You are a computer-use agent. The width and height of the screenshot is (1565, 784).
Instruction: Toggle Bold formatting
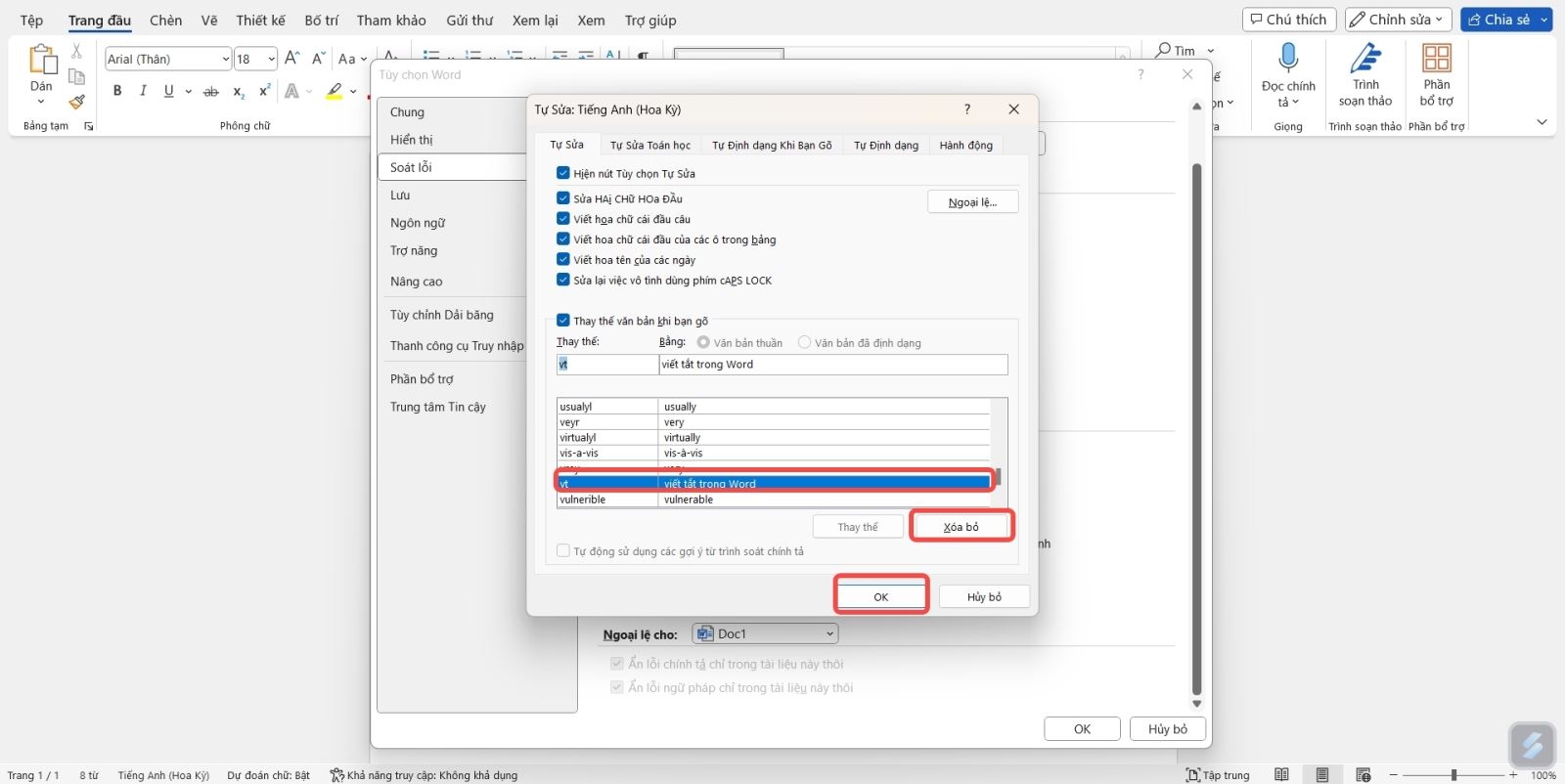(117, 91)
